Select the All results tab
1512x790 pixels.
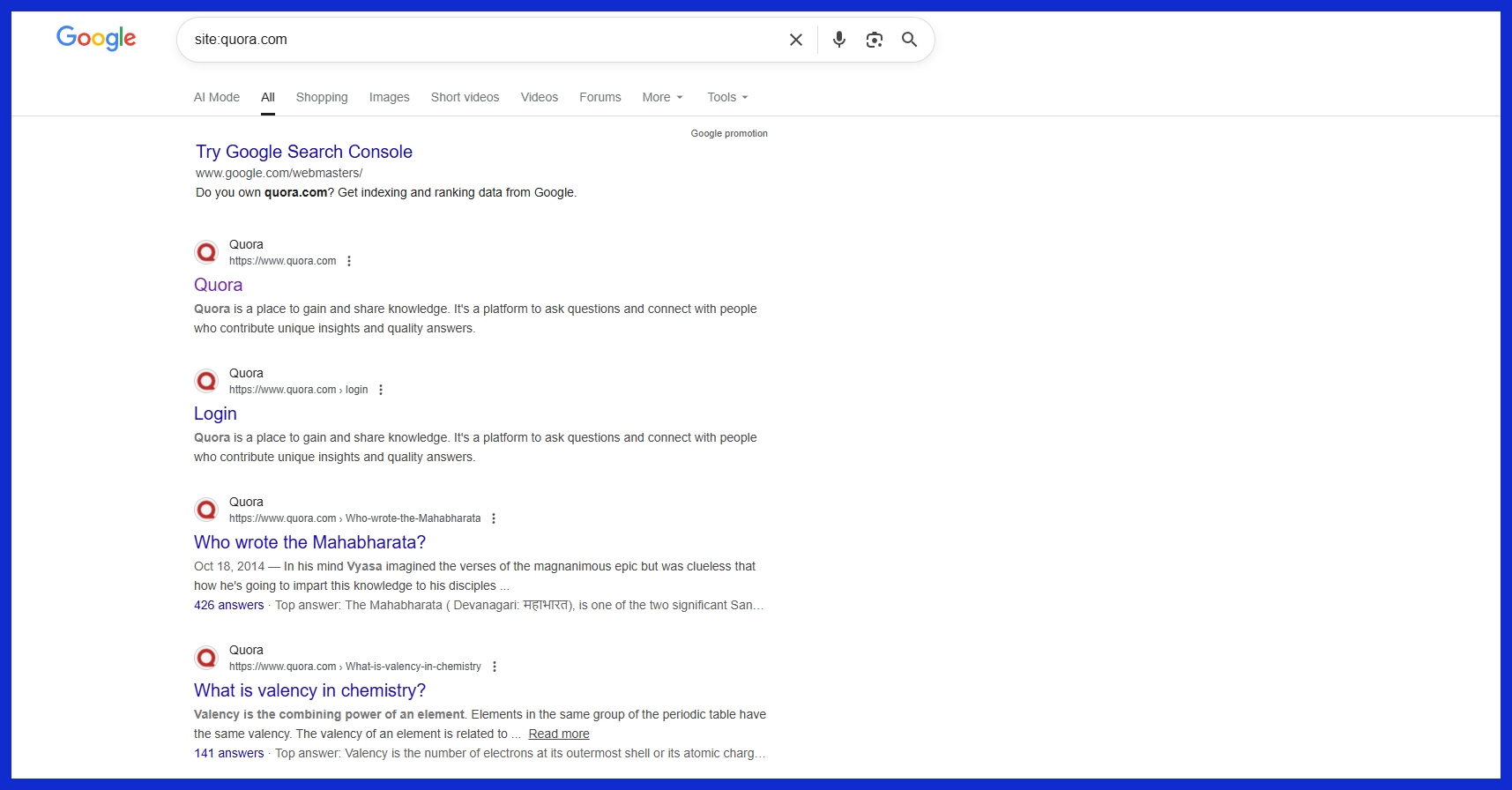268,97
